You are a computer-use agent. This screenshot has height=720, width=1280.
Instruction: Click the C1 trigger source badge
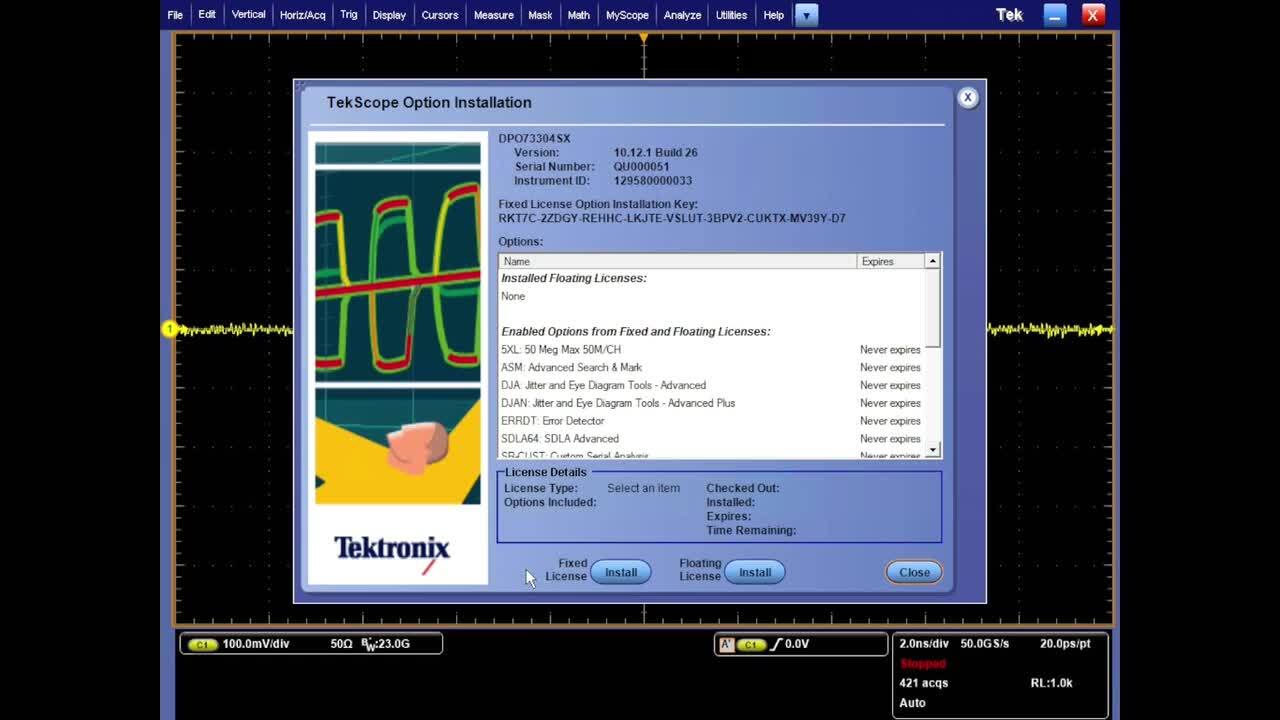coord(751,644)
